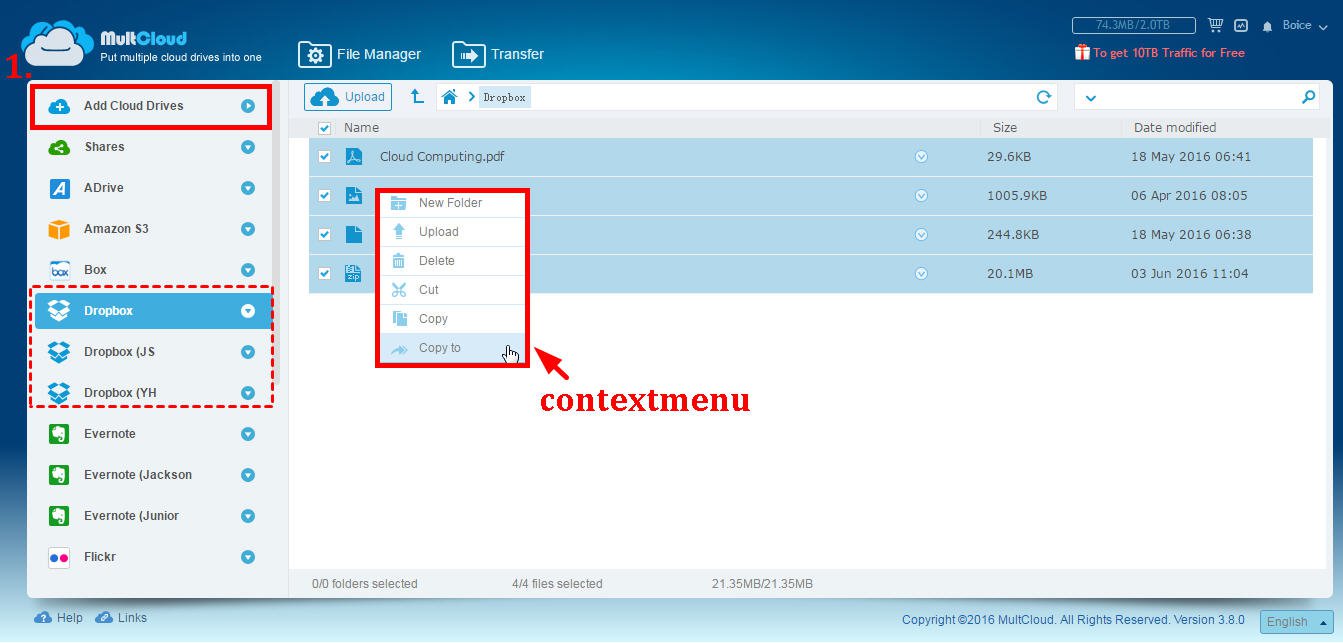Open the Links link
1343x643 pixels.
[132, 618]
